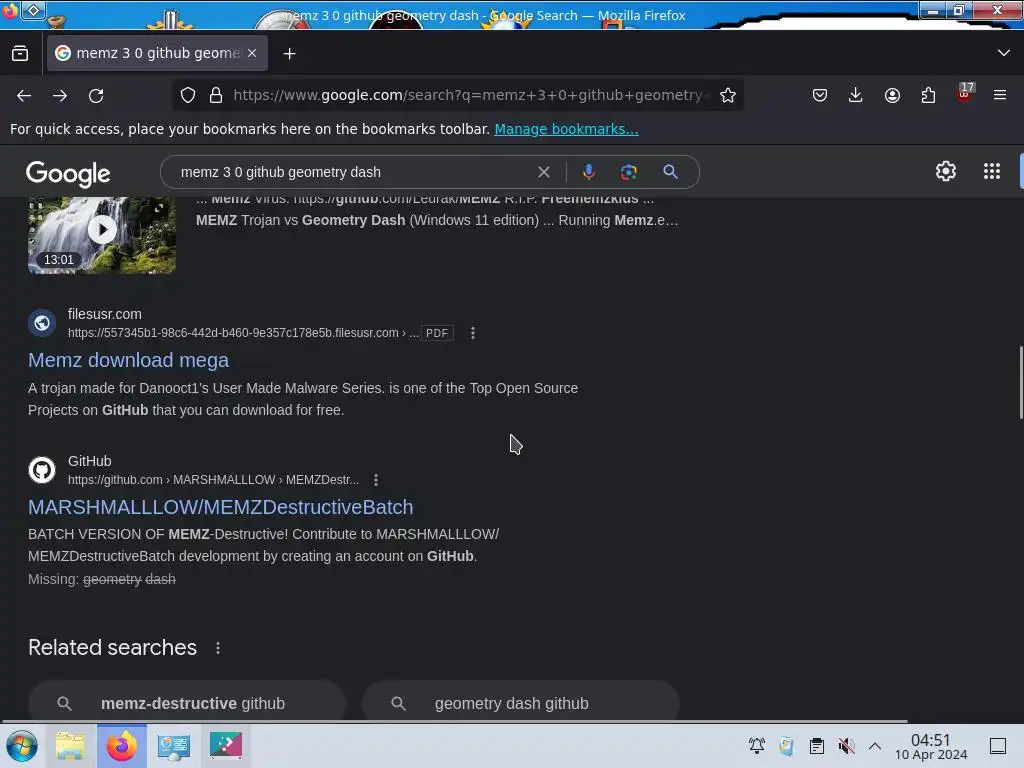Open Google quick settings gear
The image size is (1024, 768).
pos(946,171)
